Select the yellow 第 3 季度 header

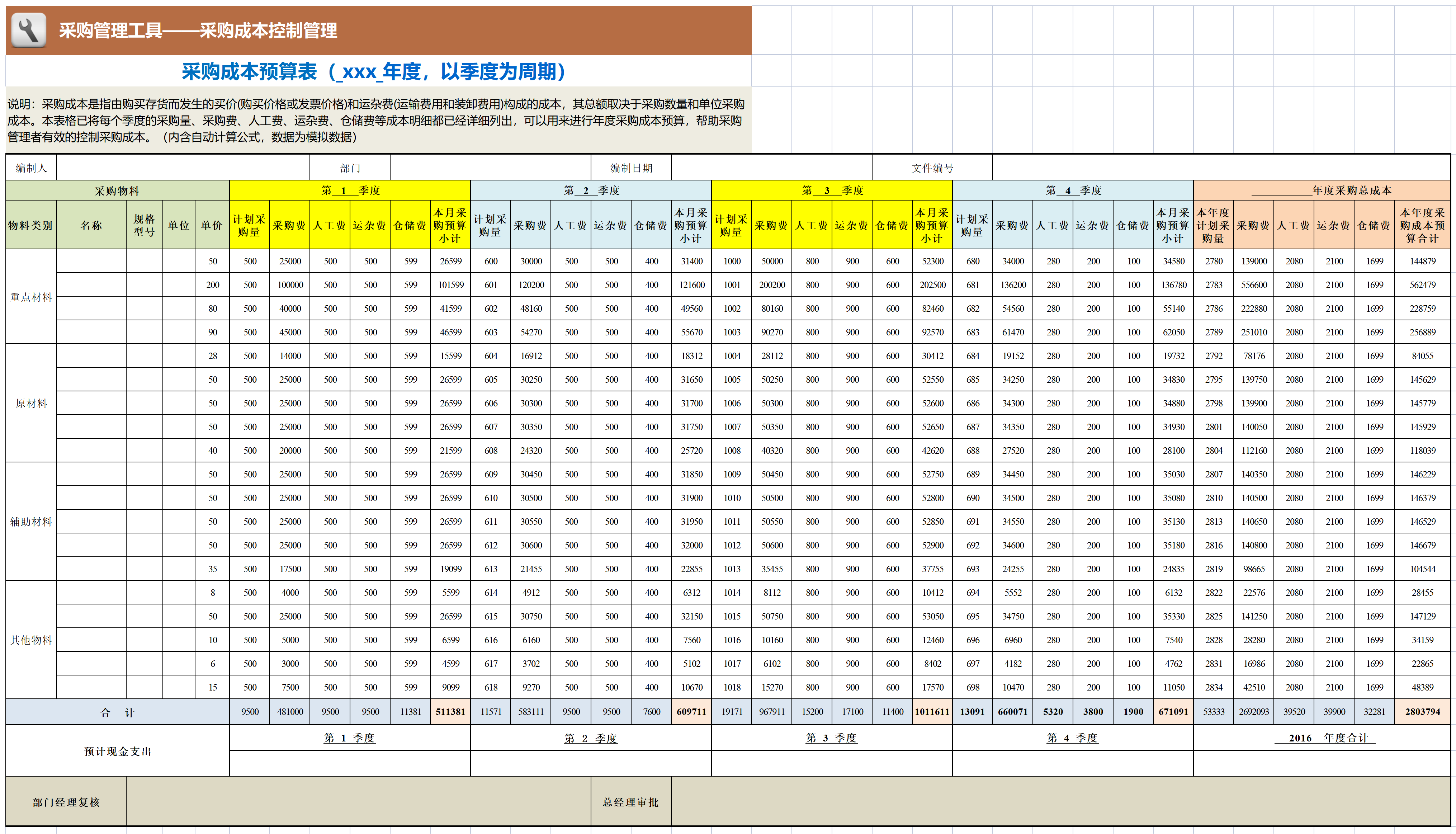tap(832, 190)
